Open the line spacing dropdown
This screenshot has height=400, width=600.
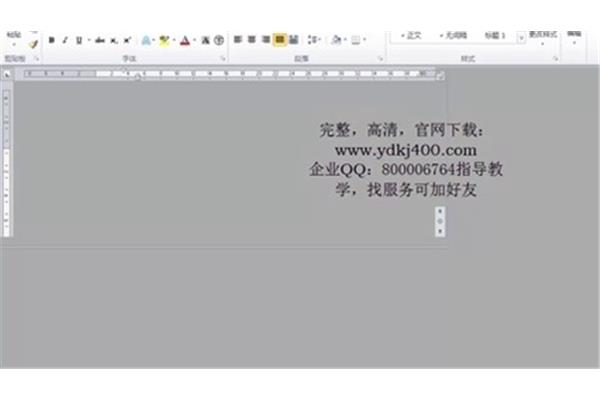coord(314,40)
